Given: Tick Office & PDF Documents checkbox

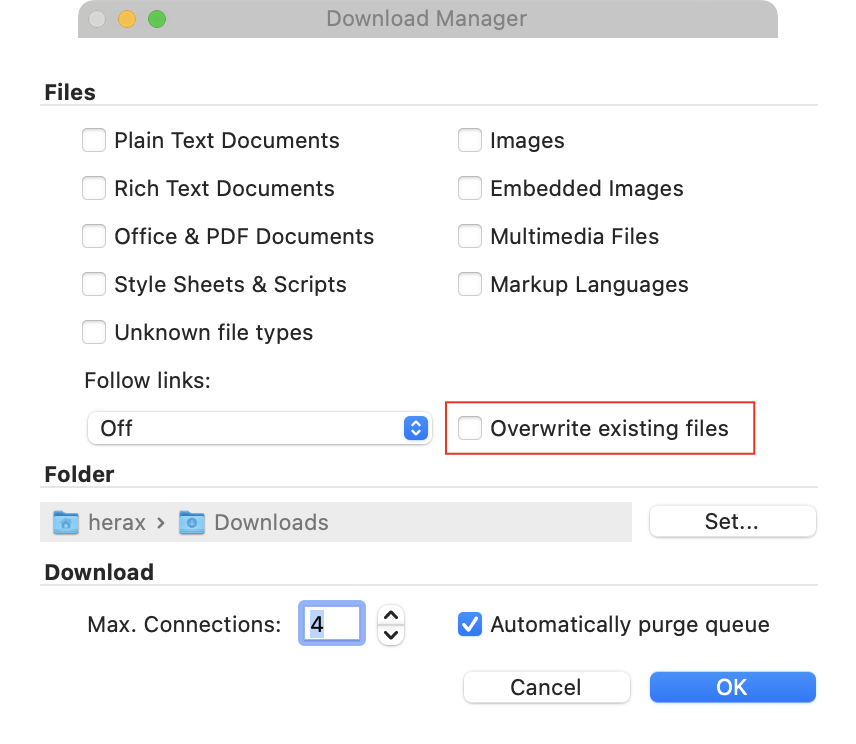Looking at the screenshot, I should (x=94, y=237).
